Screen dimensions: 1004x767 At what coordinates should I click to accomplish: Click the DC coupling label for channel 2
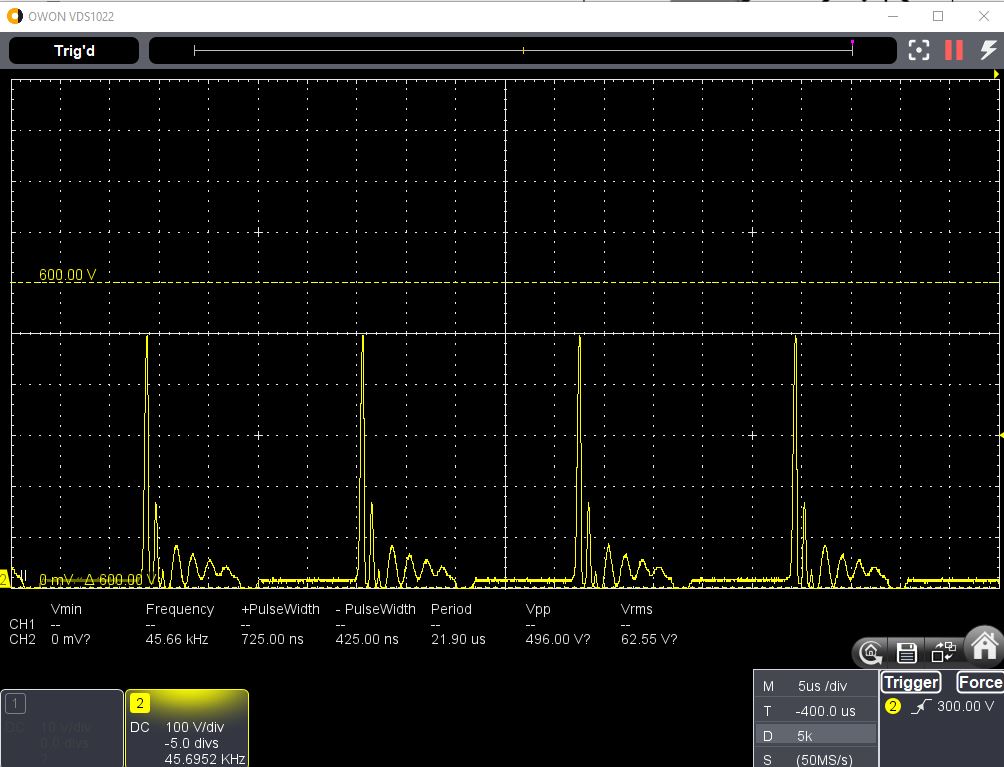pyautogui.click(x=140, y=727)
